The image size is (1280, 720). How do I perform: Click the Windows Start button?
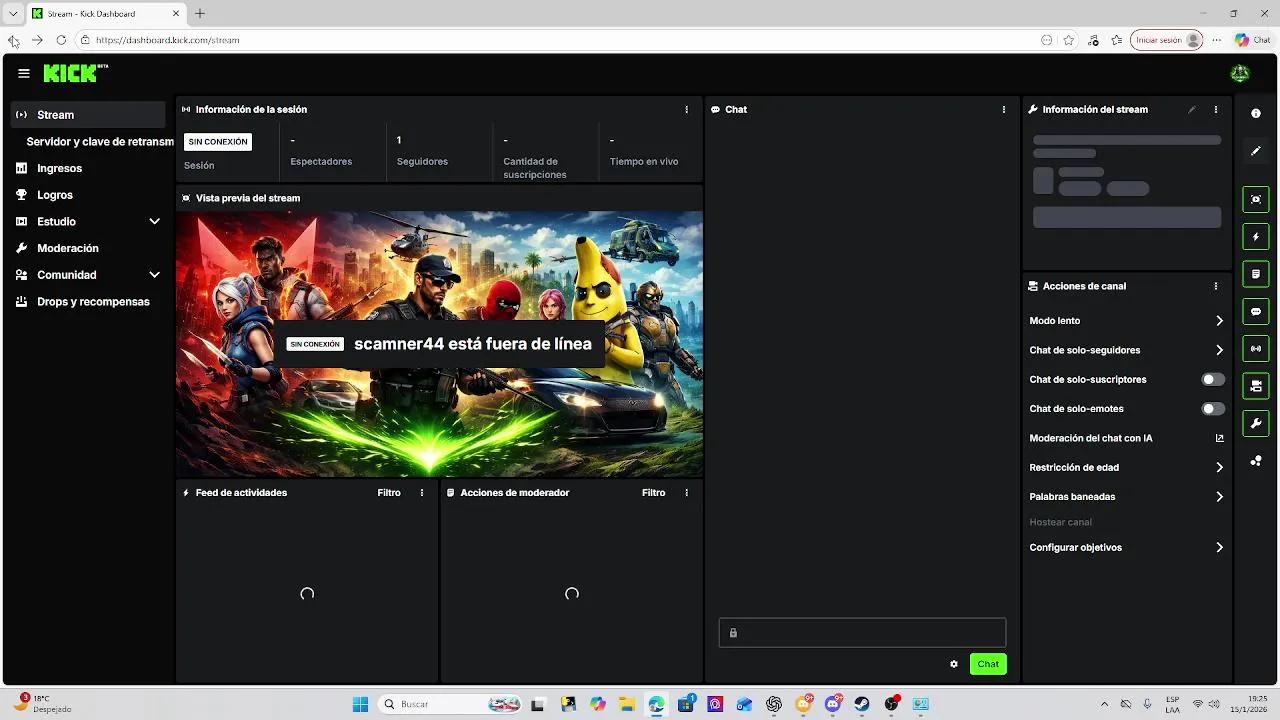click(x=360, y=704)
